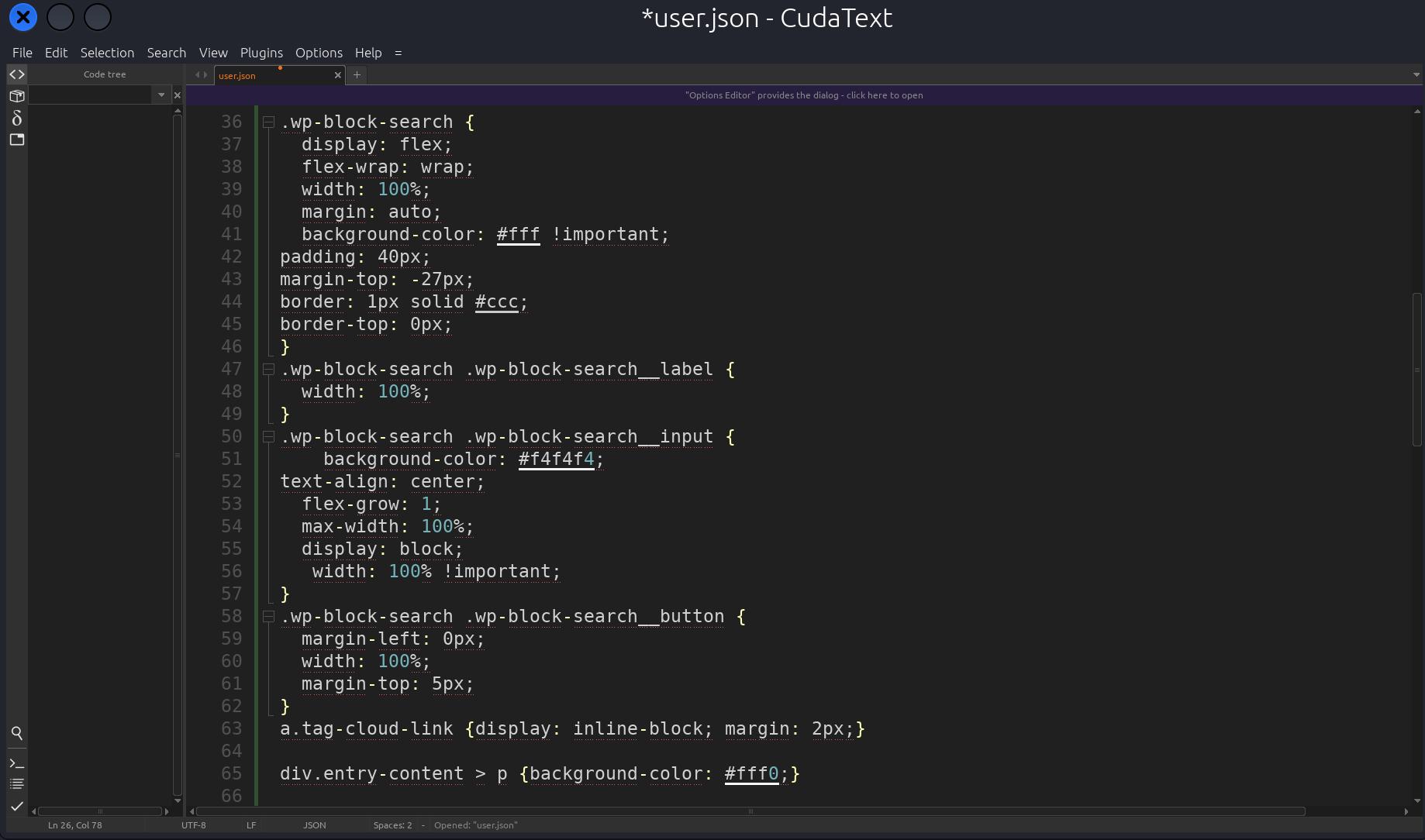Open the Plugins menu

click(x=261, y=53)
